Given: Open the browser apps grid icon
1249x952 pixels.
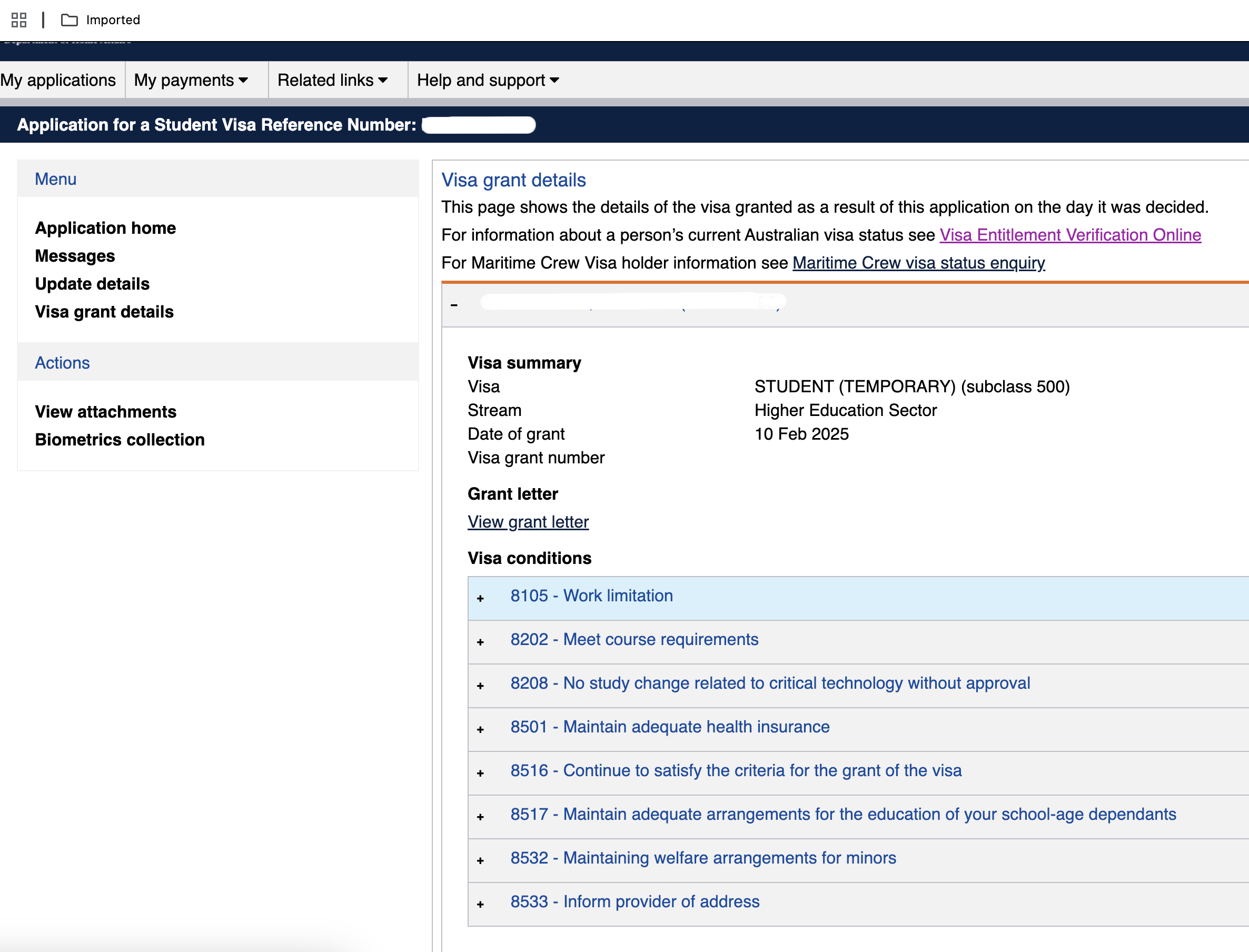Looking at the screenshot, I should [x=19, y=20].
